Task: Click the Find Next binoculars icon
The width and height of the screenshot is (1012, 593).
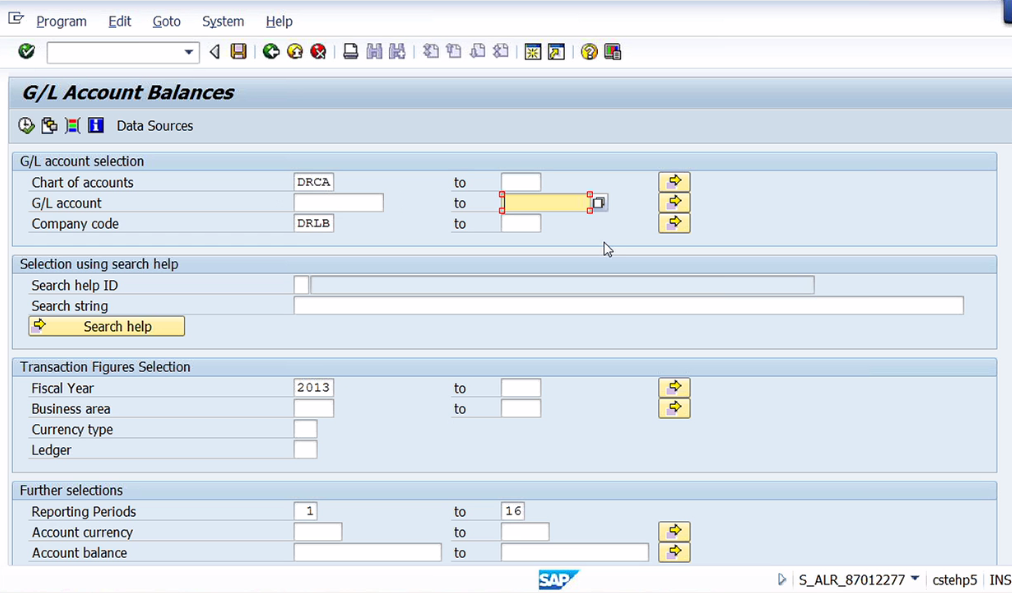Action: tap(398, 52)
